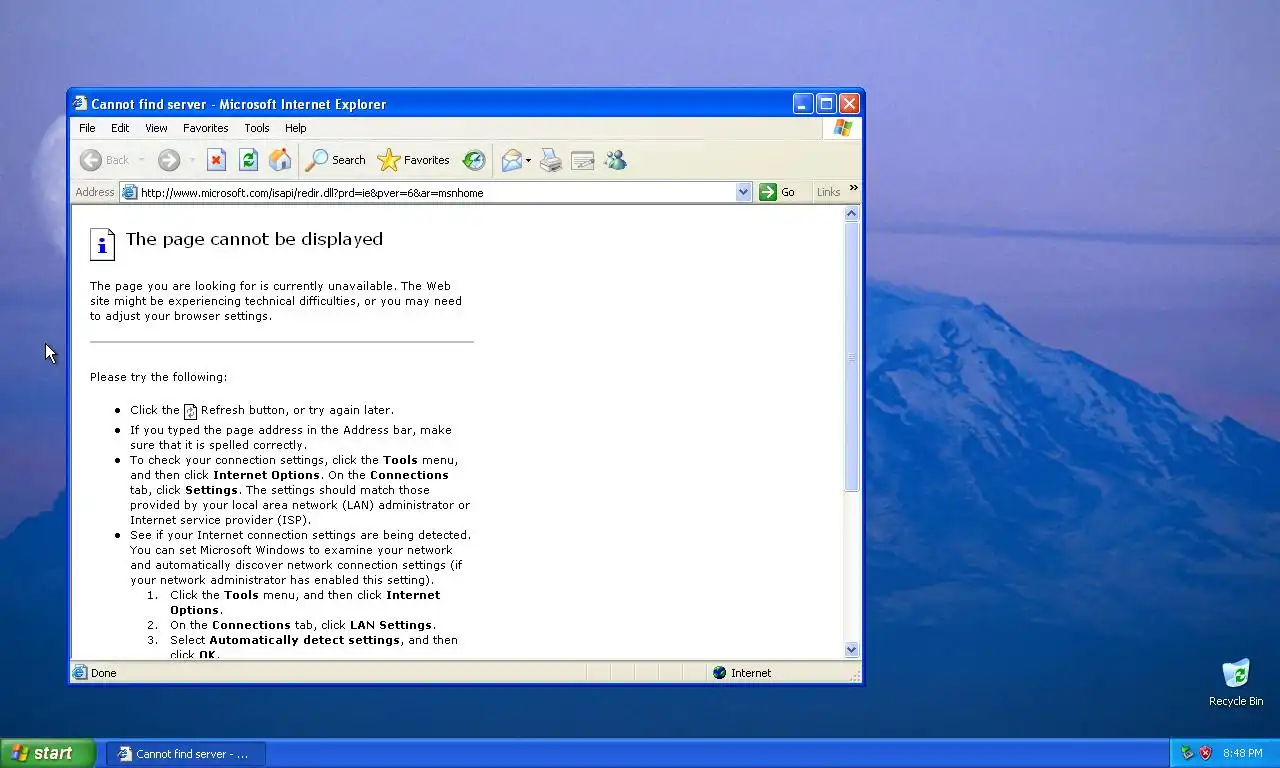Open the Help menu
The height and width of the screenshot is (768, 1280).
(x=295, y=128)
